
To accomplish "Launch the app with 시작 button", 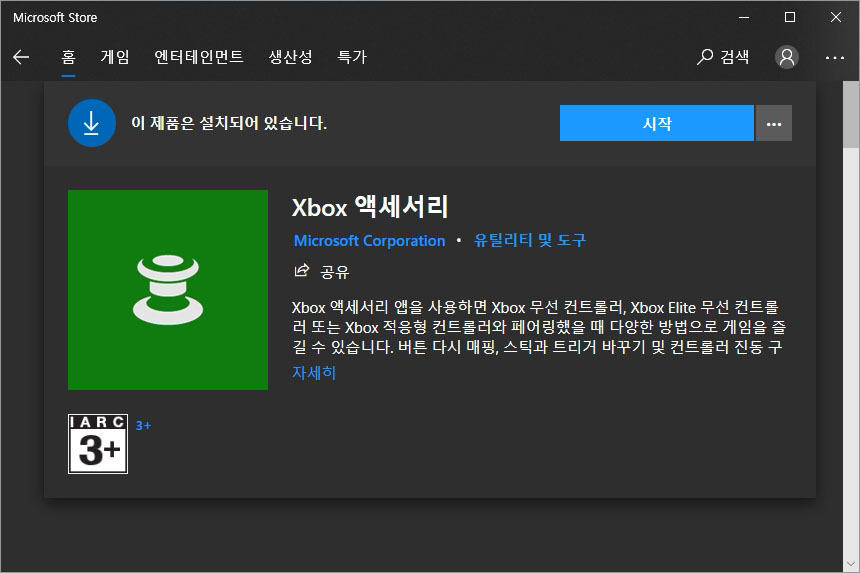I will pos(657,123).
